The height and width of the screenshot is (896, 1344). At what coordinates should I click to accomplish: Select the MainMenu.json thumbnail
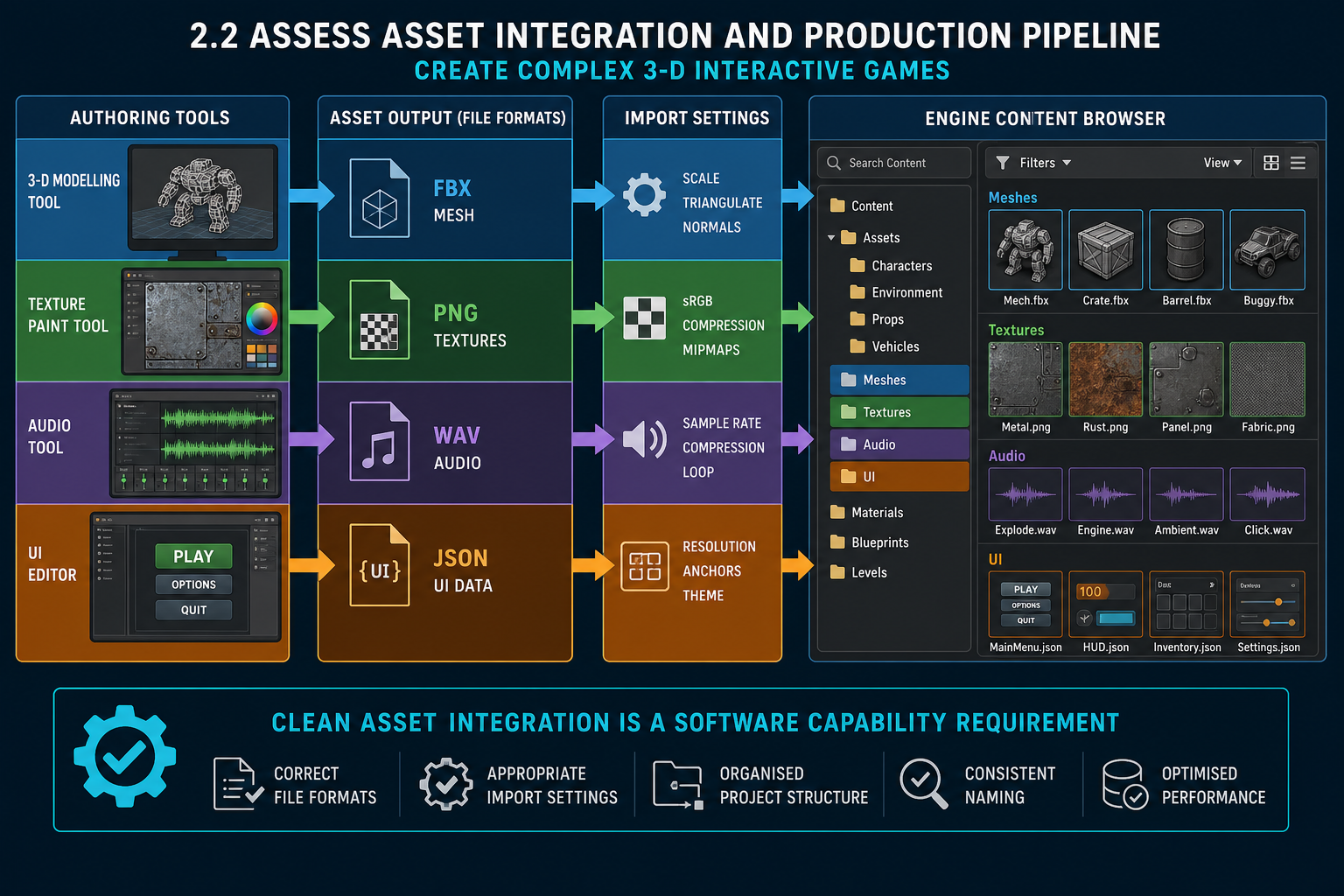coord(1025,604)
